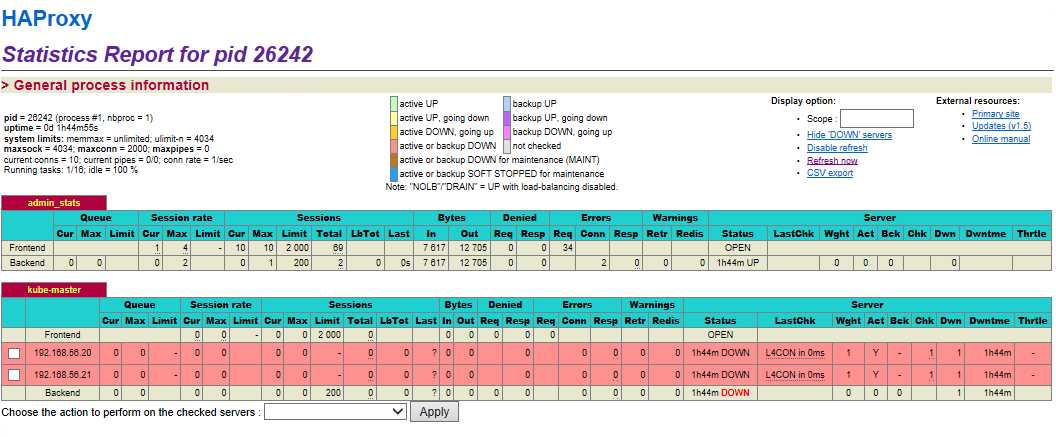Click the Refresh now link
Screen dimensions: 1056x437
(832, 160)
